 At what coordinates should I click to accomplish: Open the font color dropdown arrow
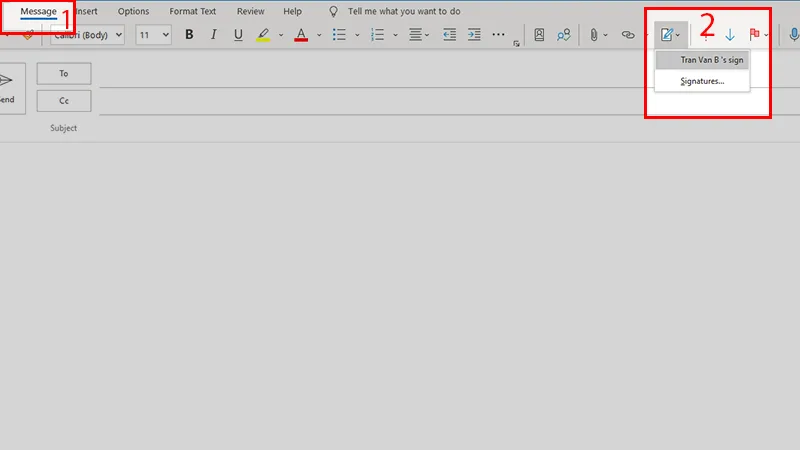click(x=319, y=35)
